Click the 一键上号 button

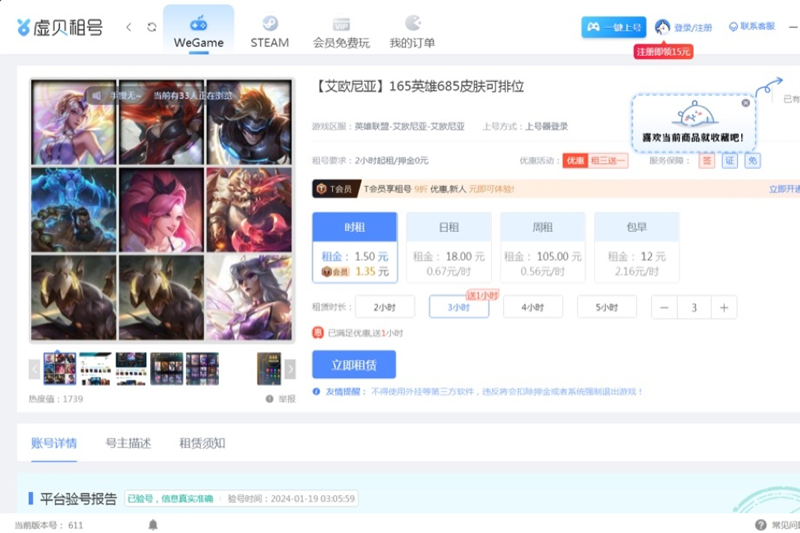(x=614, y=27)
